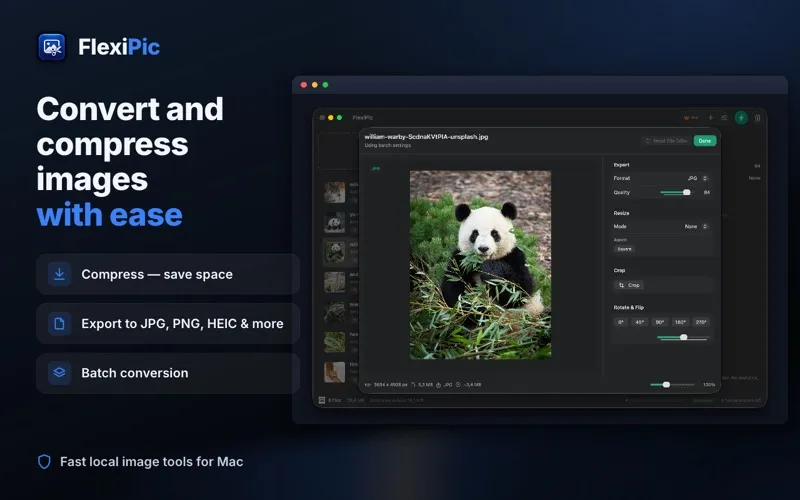Select the third highlighted panda thumbnail
This screenshot has height=500, width=800.
335,253
